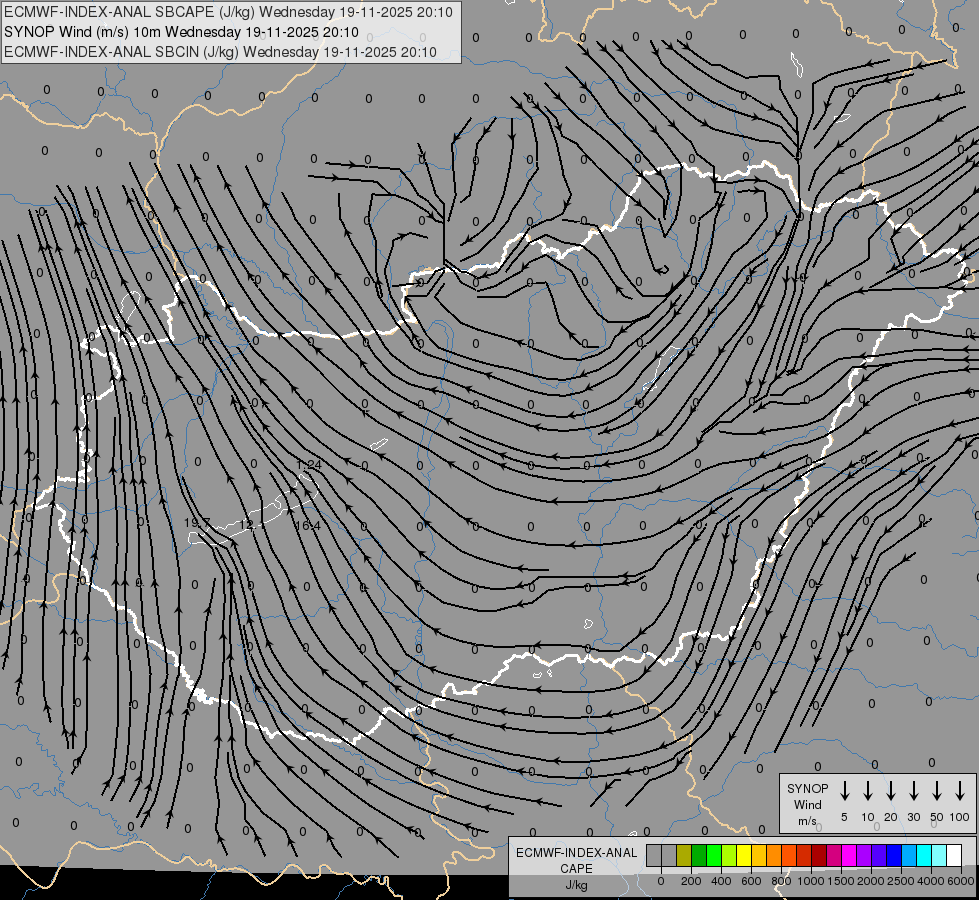The image size is (979, 900).
Task: Pick the pink-magenta swatch before 1500
Action: (x=834, y=855)
